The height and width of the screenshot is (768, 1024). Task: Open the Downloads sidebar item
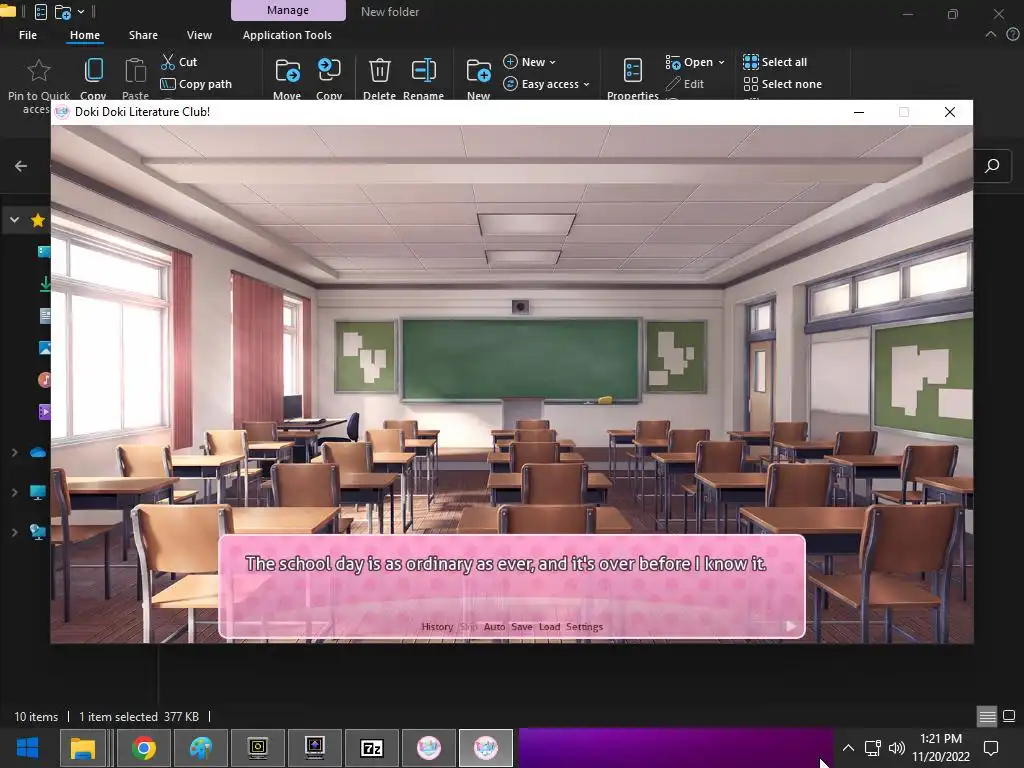44,284
